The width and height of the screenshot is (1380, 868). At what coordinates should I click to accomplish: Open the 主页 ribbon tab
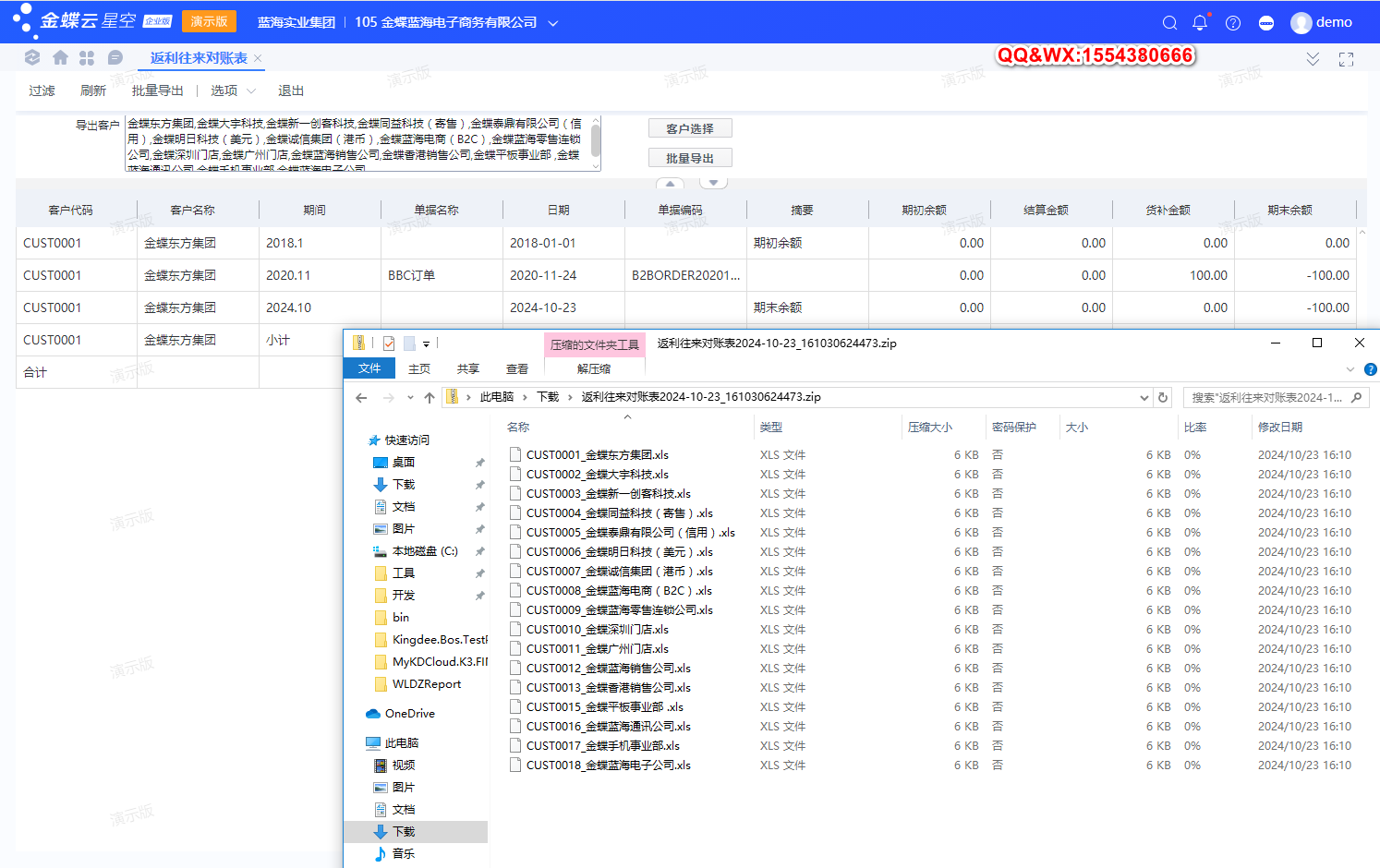point(419,368)
